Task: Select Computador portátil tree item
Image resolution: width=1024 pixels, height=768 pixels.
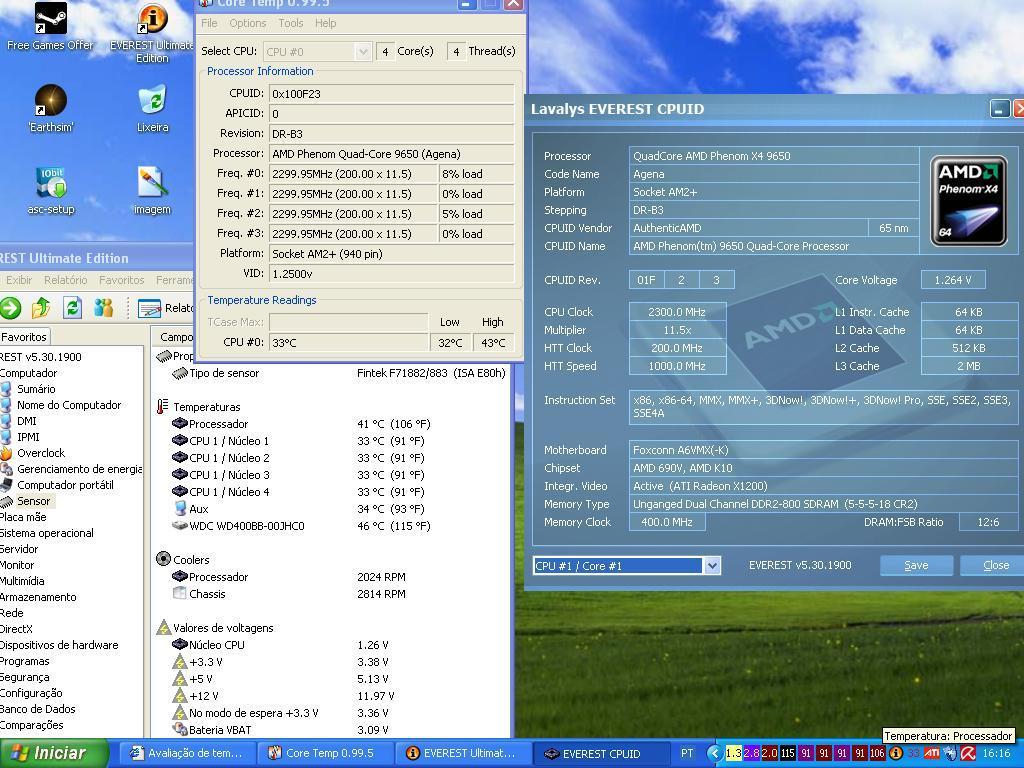Action: point(65,485)
